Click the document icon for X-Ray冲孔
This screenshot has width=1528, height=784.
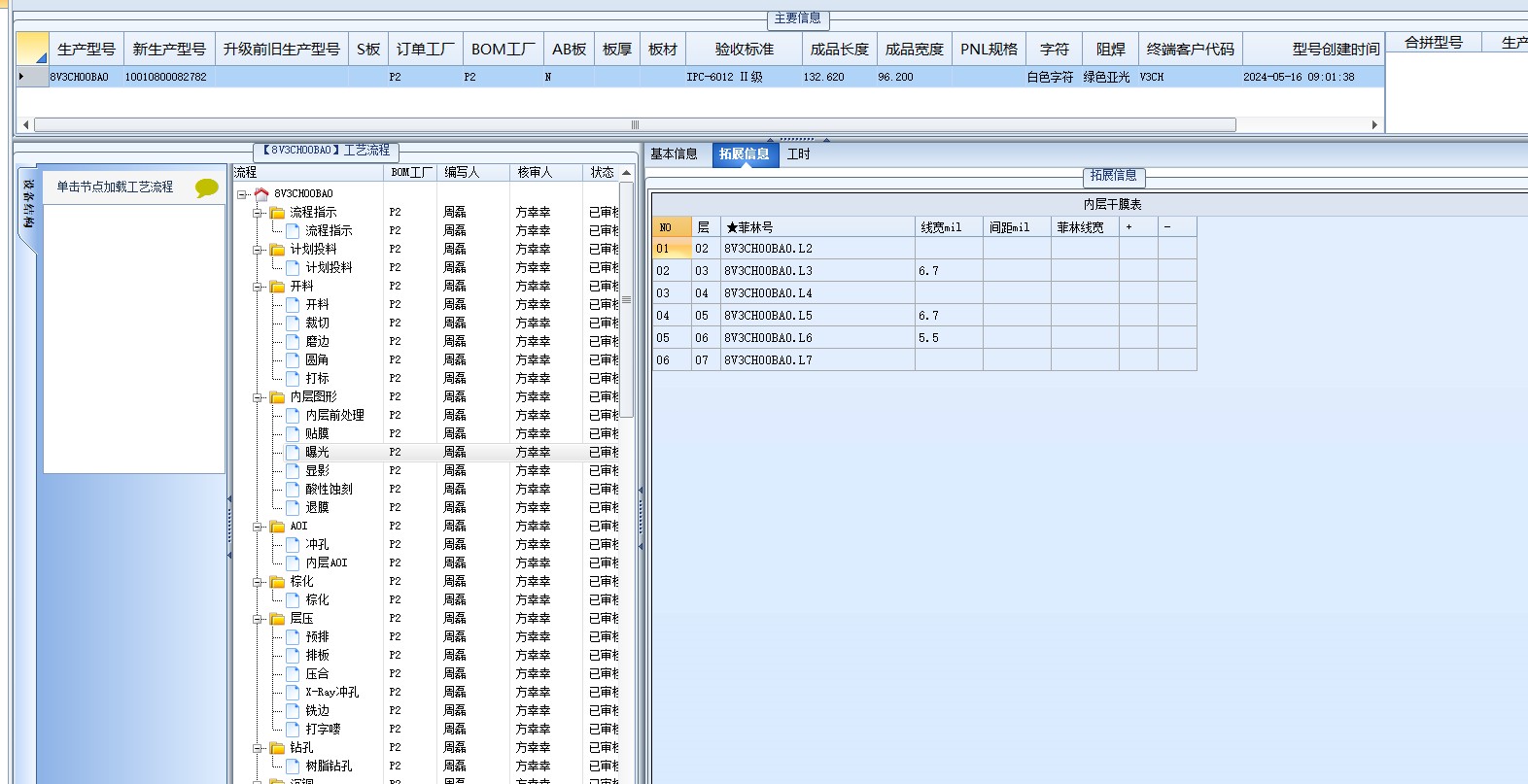(293, 692)
